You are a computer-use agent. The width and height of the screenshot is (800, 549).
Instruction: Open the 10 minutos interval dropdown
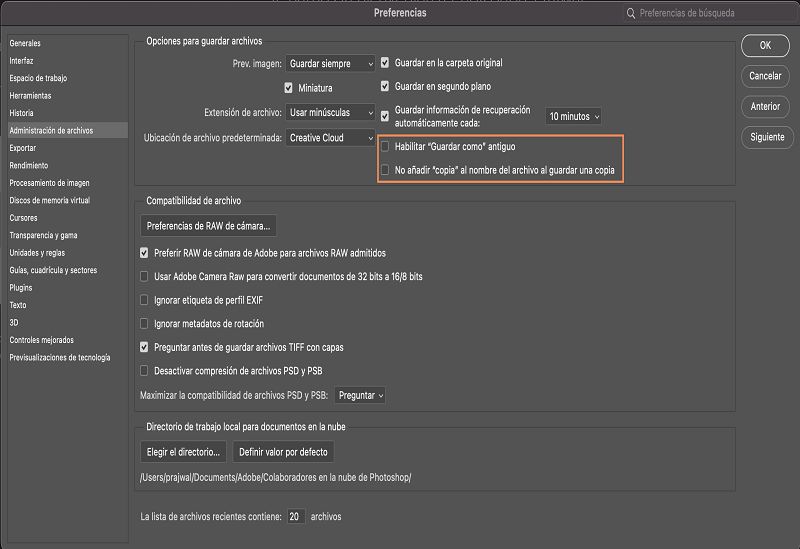pos(573,116)
